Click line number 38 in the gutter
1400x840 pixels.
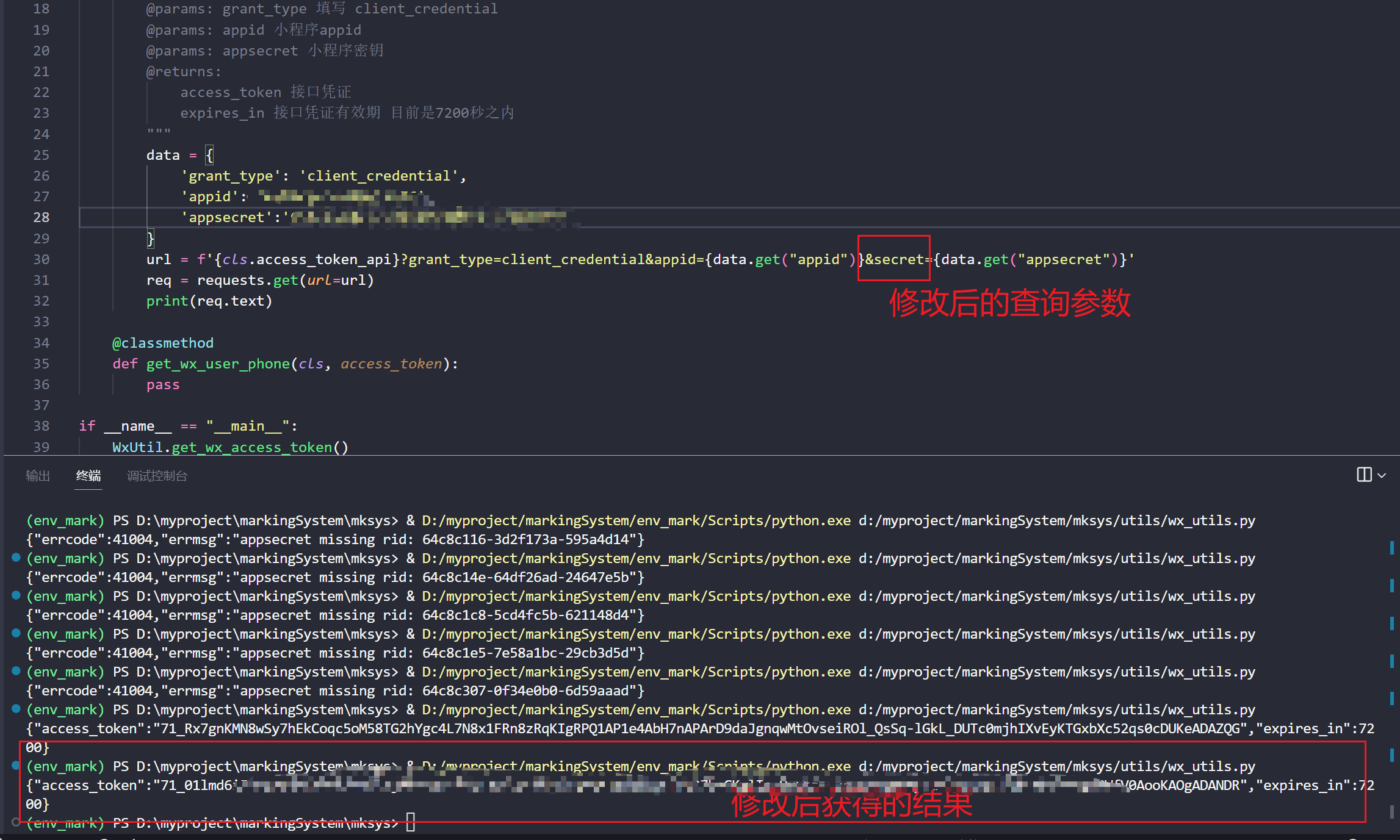[41, 426]
